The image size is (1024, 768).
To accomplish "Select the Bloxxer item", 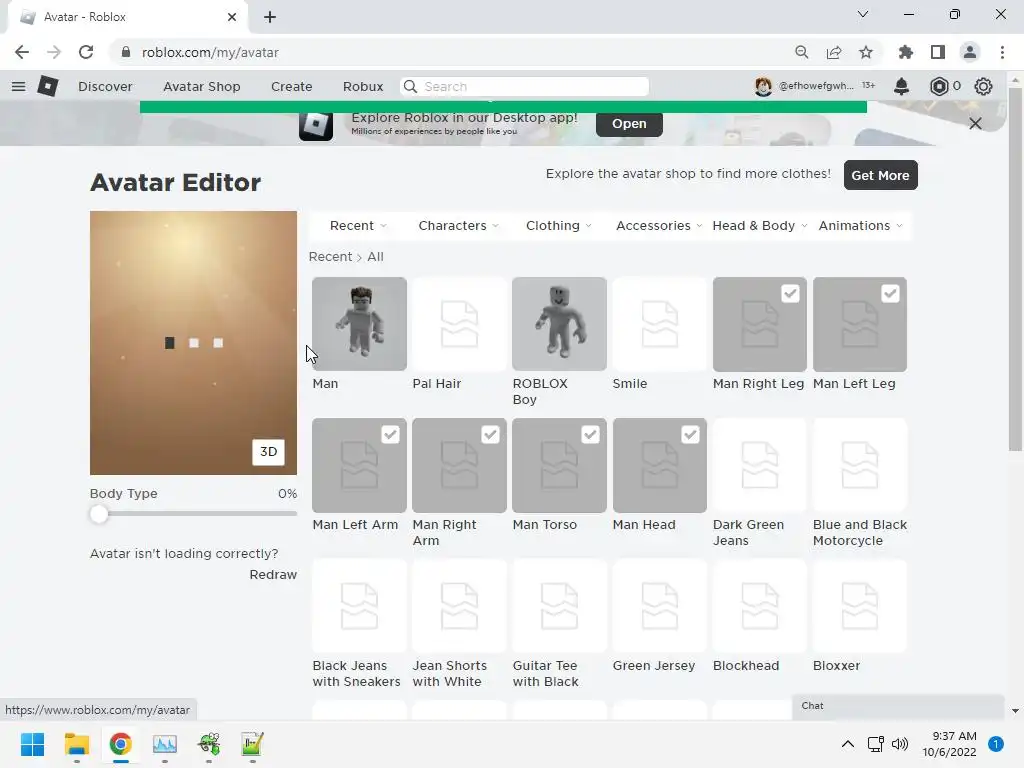I will (x=859, y=606).
